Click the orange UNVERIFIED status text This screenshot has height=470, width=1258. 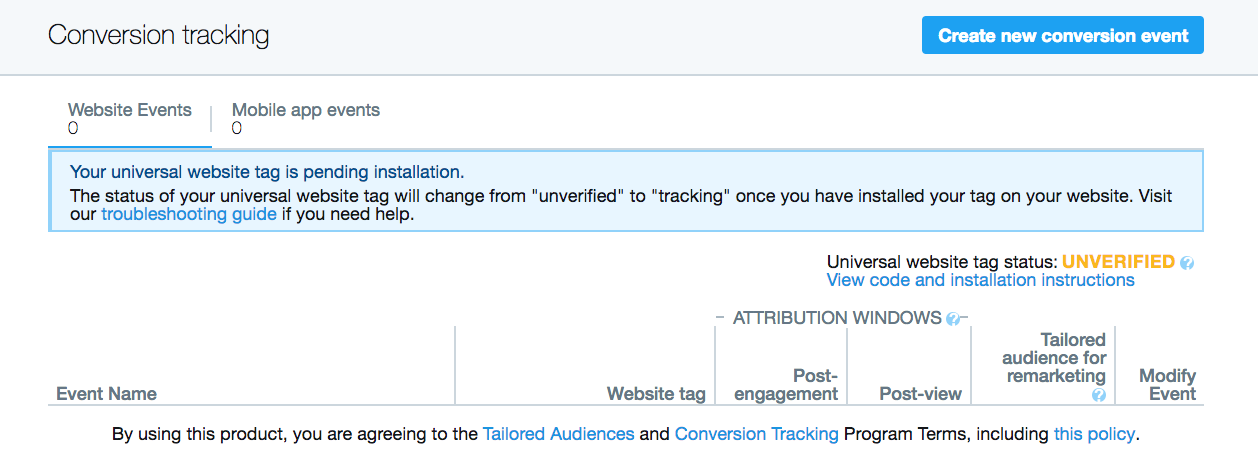1118,262
